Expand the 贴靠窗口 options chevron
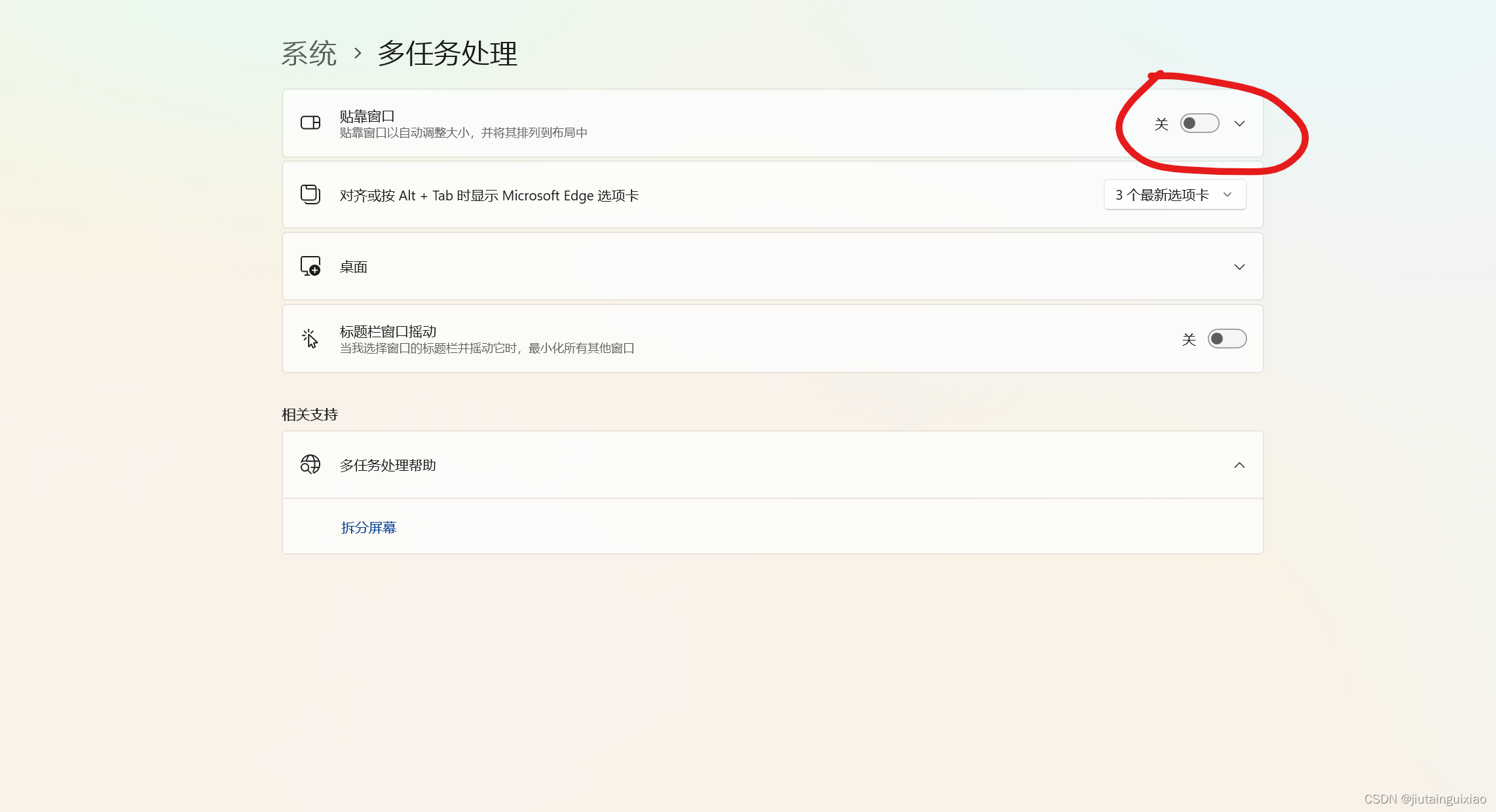The image size is (1496, 812). coord(1239,123)
